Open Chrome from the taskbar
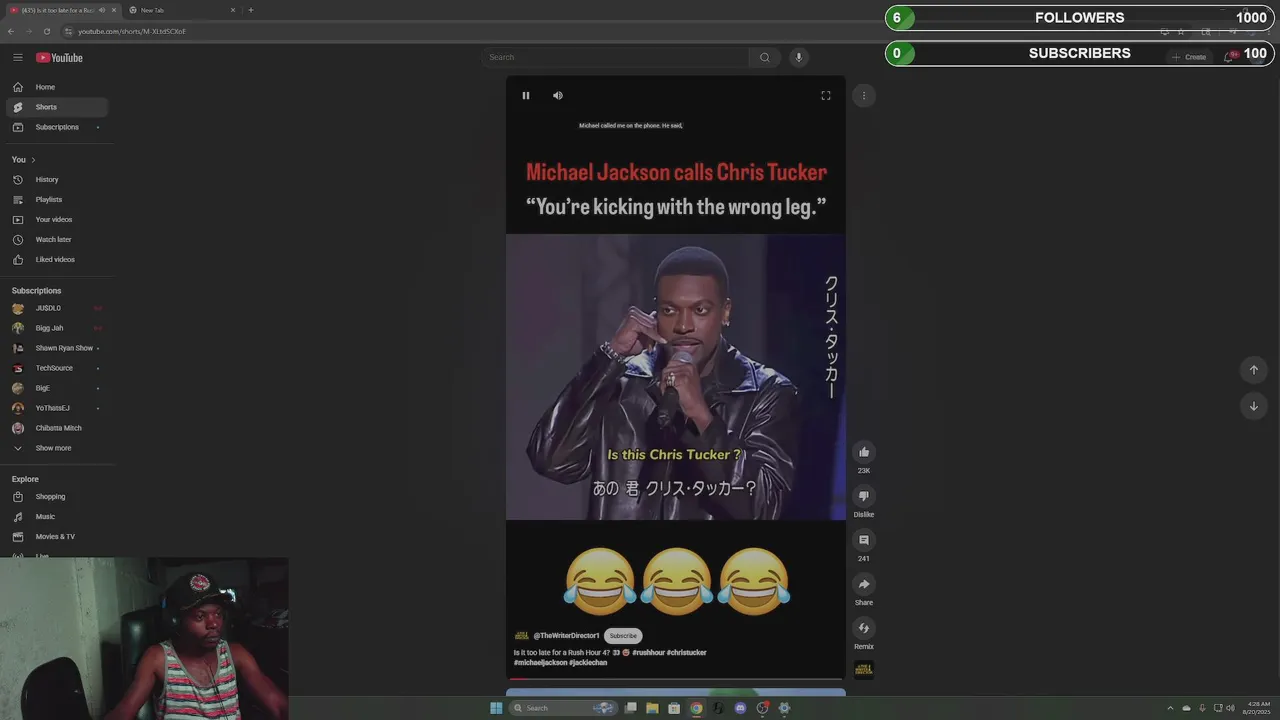 click(696, 708)
